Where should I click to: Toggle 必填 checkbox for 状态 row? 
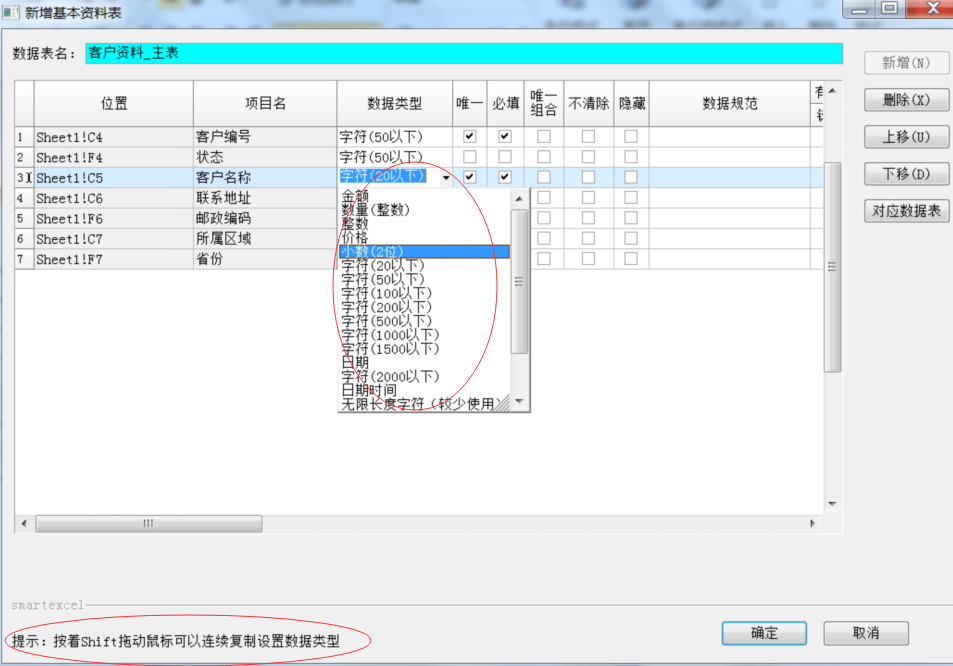pos(504,157)
